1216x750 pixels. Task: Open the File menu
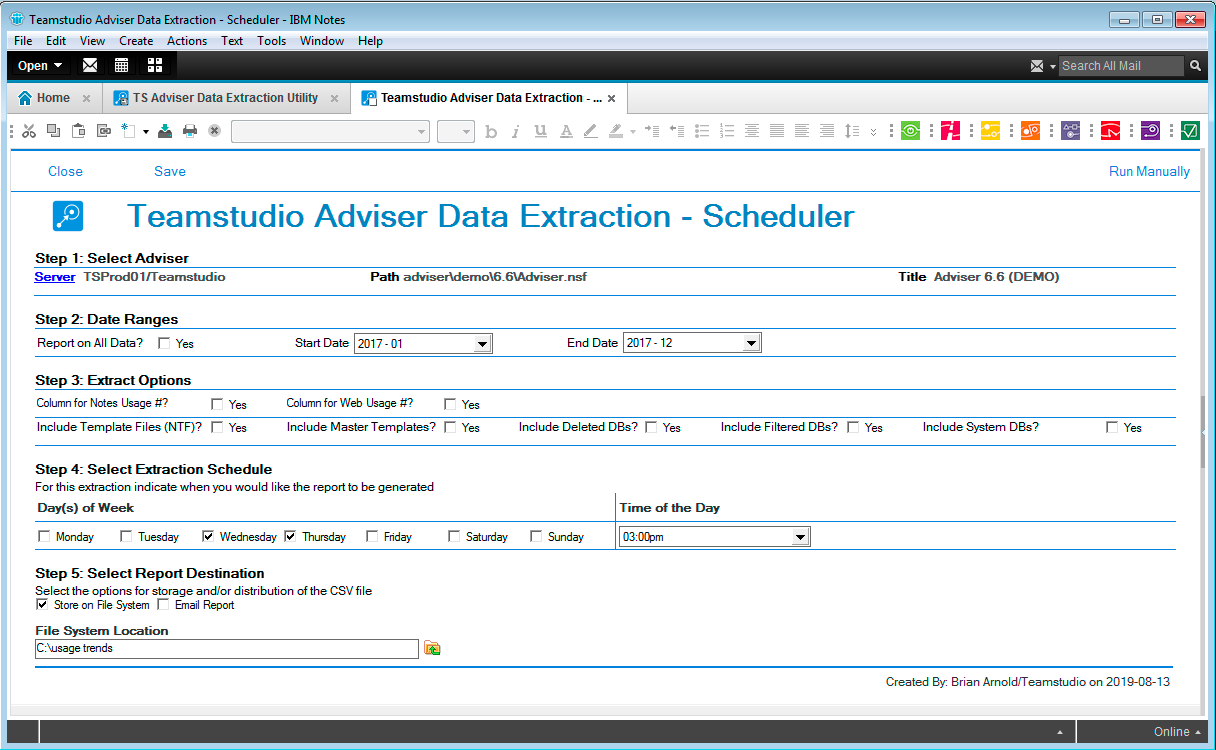click(x=23, y=41)
